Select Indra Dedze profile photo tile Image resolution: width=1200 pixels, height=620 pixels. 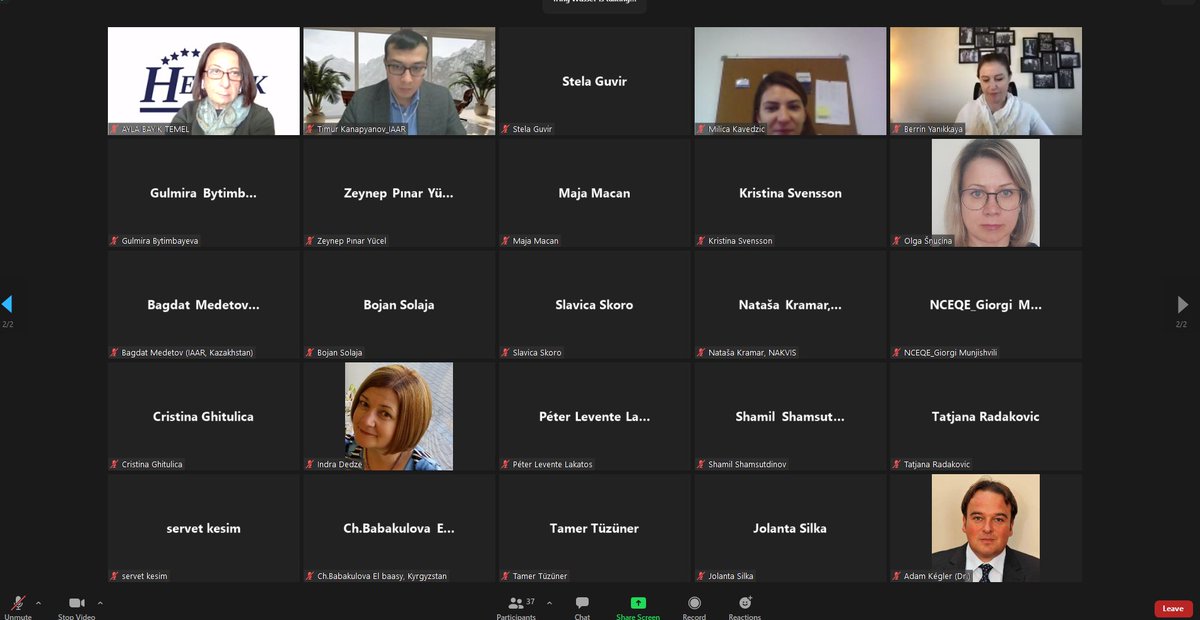(x=399, y=416)
